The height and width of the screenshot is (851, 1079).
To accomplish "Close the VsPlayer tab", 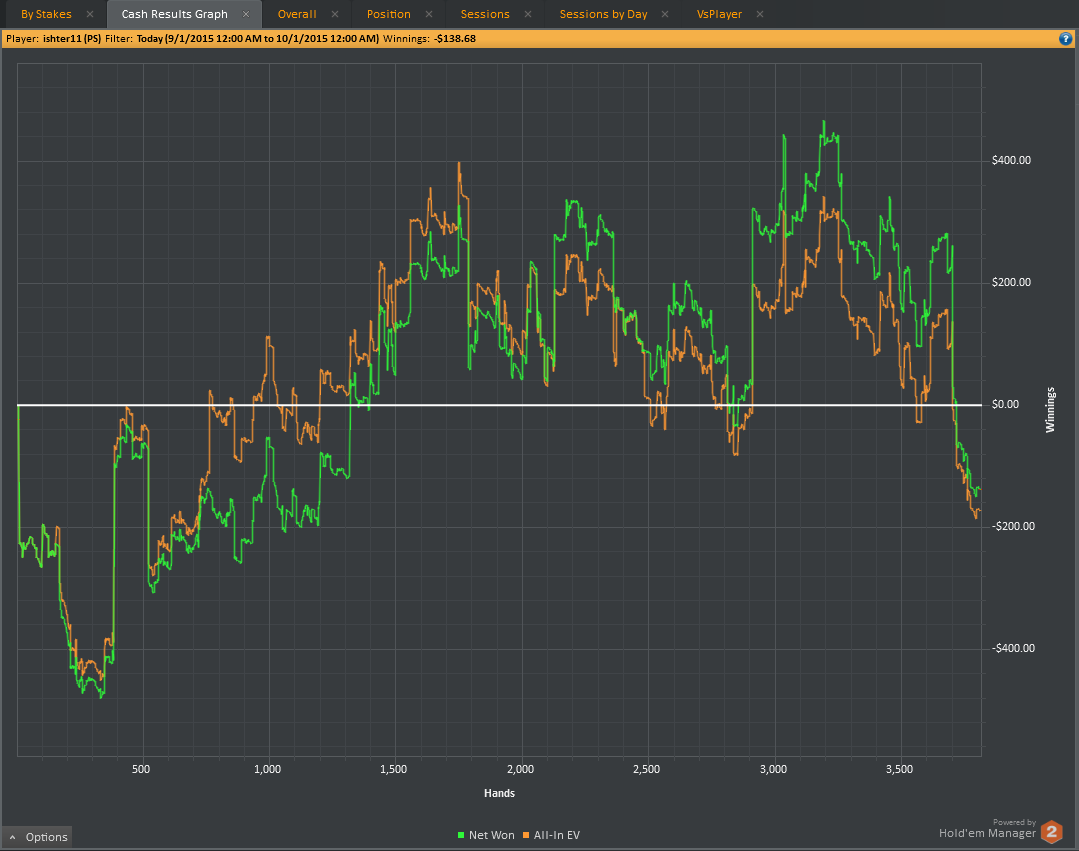I will (x=760, y=14).
